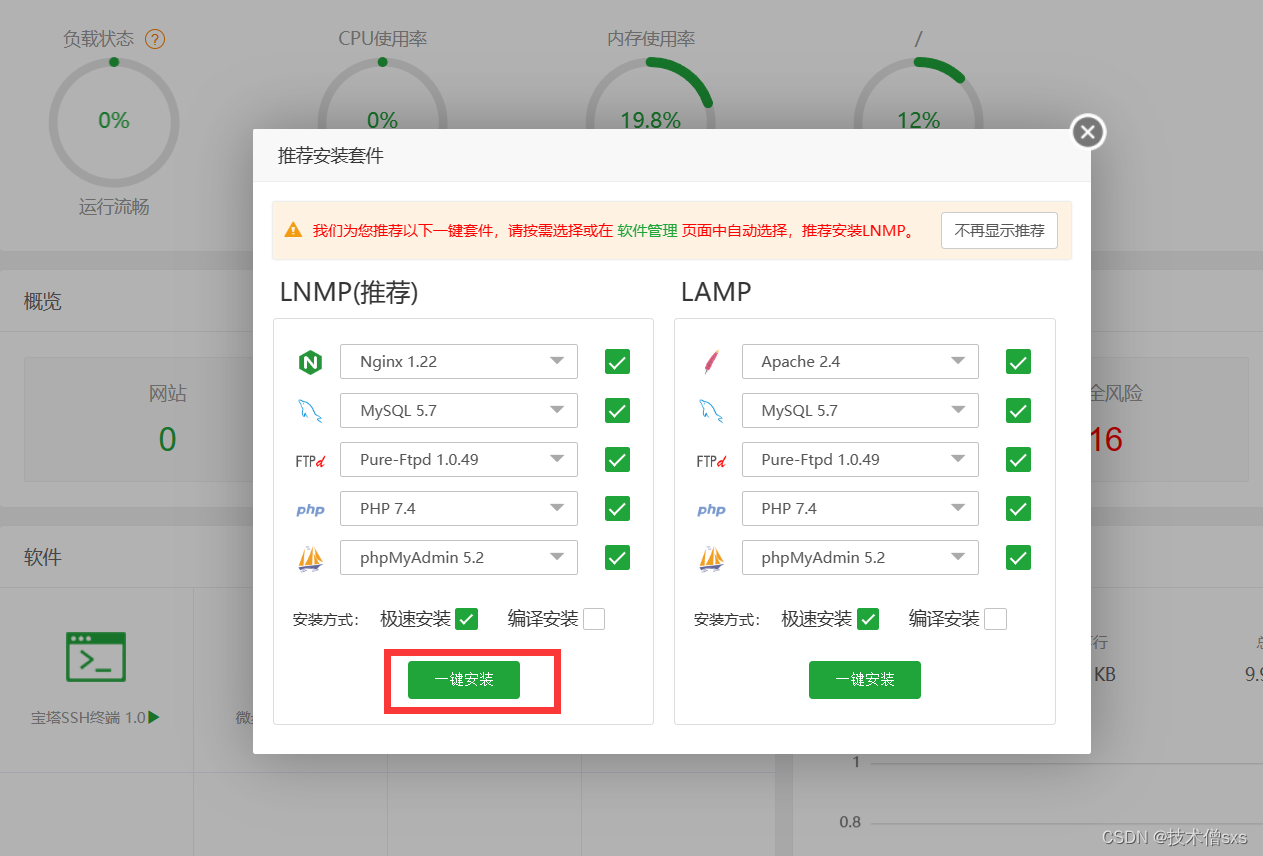Click the 推荐安装套件 dialog title

(x=330, y=156)
